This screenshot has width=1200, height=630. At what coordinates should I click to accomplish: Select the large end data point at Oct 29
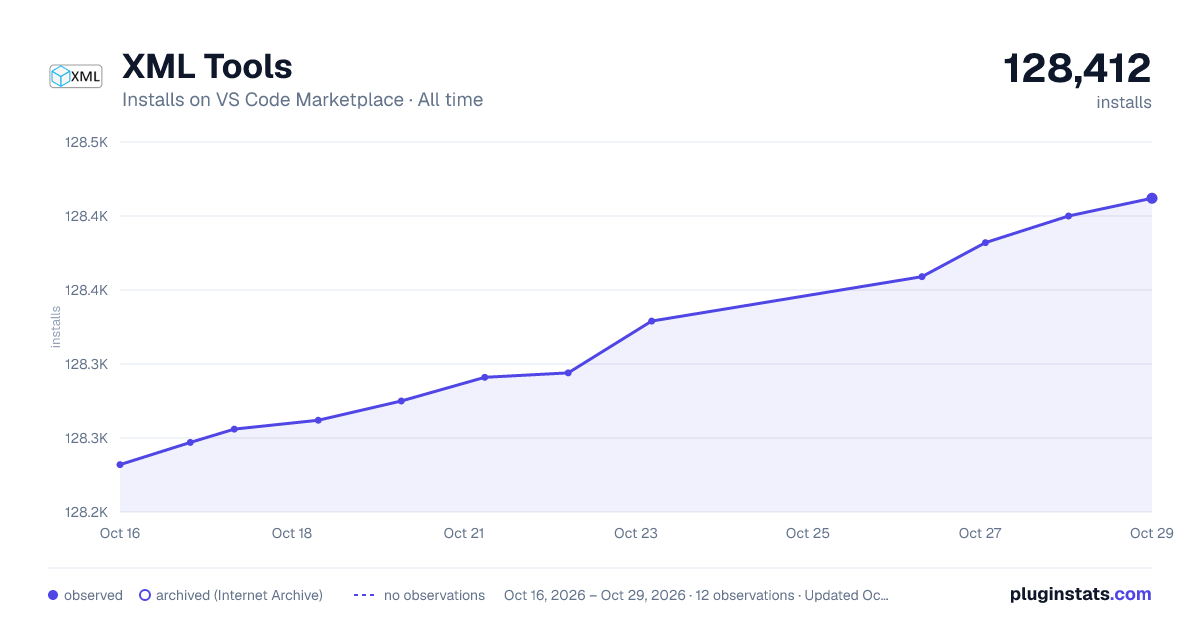[1152, 198]
